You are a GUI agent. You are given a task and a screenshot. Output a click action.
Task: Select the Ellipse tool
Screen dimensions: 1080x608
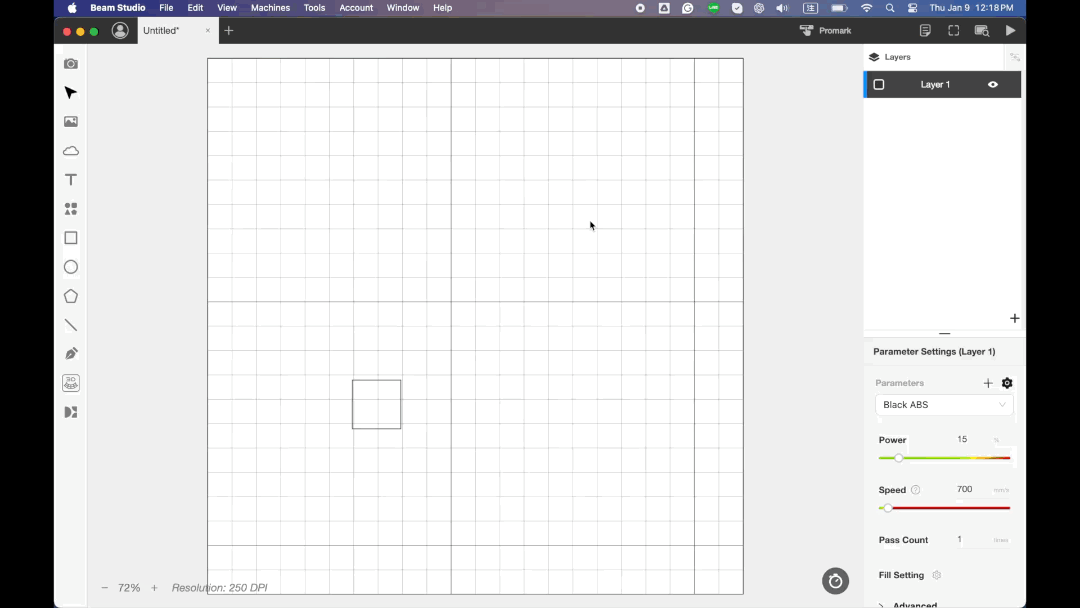click(71, 267)
